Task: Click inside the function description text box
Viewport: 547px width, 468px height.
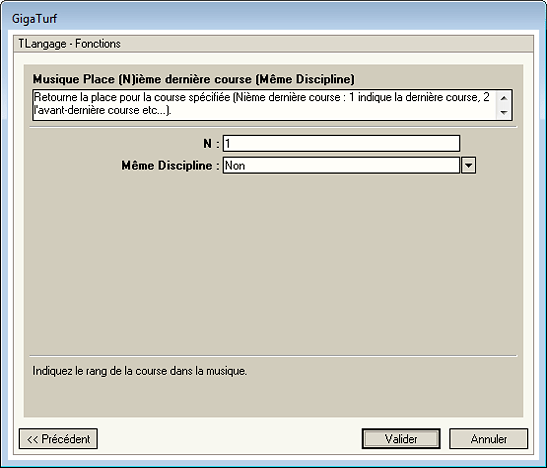Action: [x=265, y=105]
